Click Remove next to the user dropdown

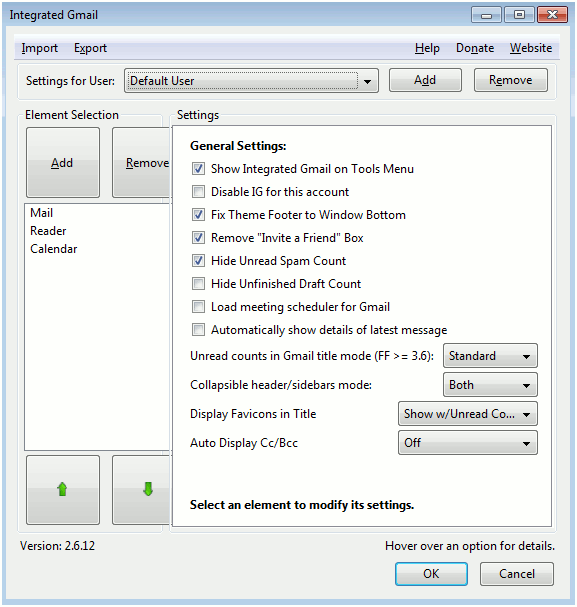point(510,80)
